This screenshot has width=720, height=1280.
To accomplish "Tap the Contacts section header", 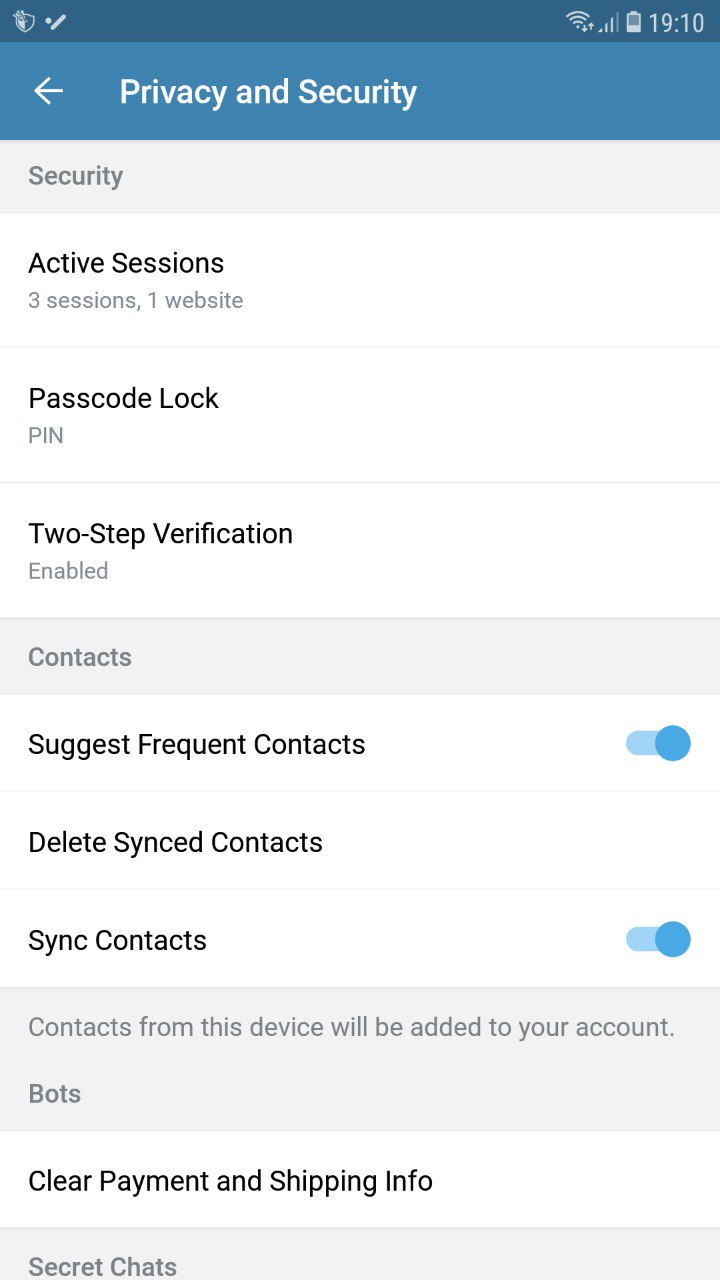I will (80, 657).
